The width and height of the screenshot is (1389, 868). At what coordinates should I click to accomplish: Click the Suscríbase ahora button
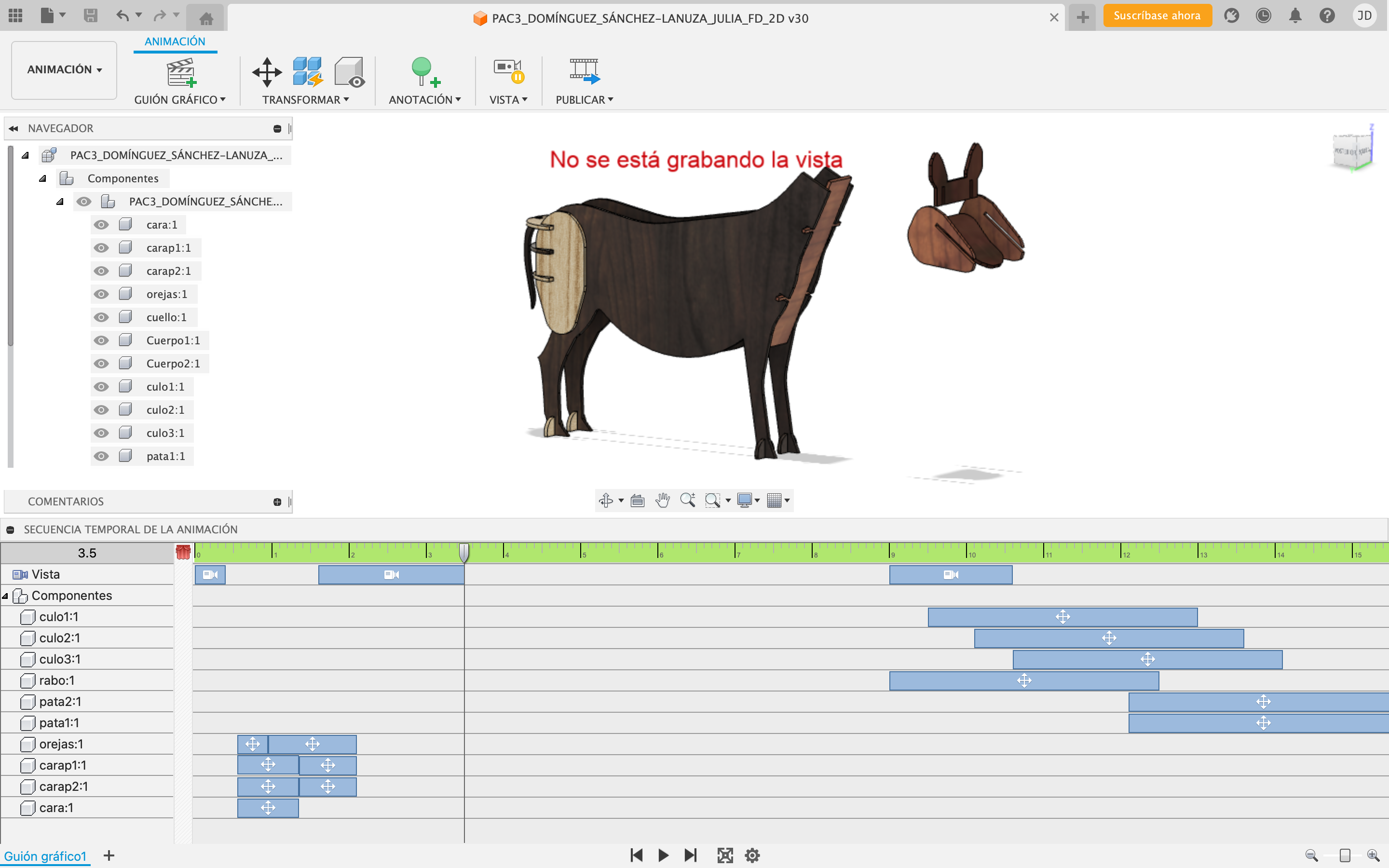pos(1157,16)
